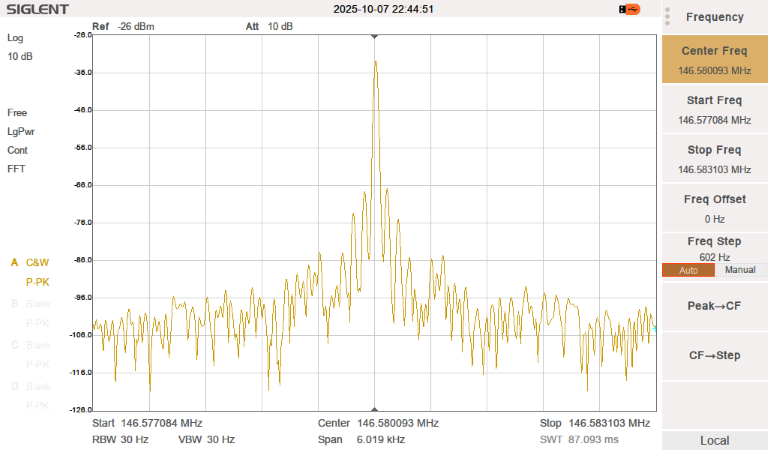Select the Freq Offset menu item
Viewport: 768px width, 450px height.
pos(714,208)
